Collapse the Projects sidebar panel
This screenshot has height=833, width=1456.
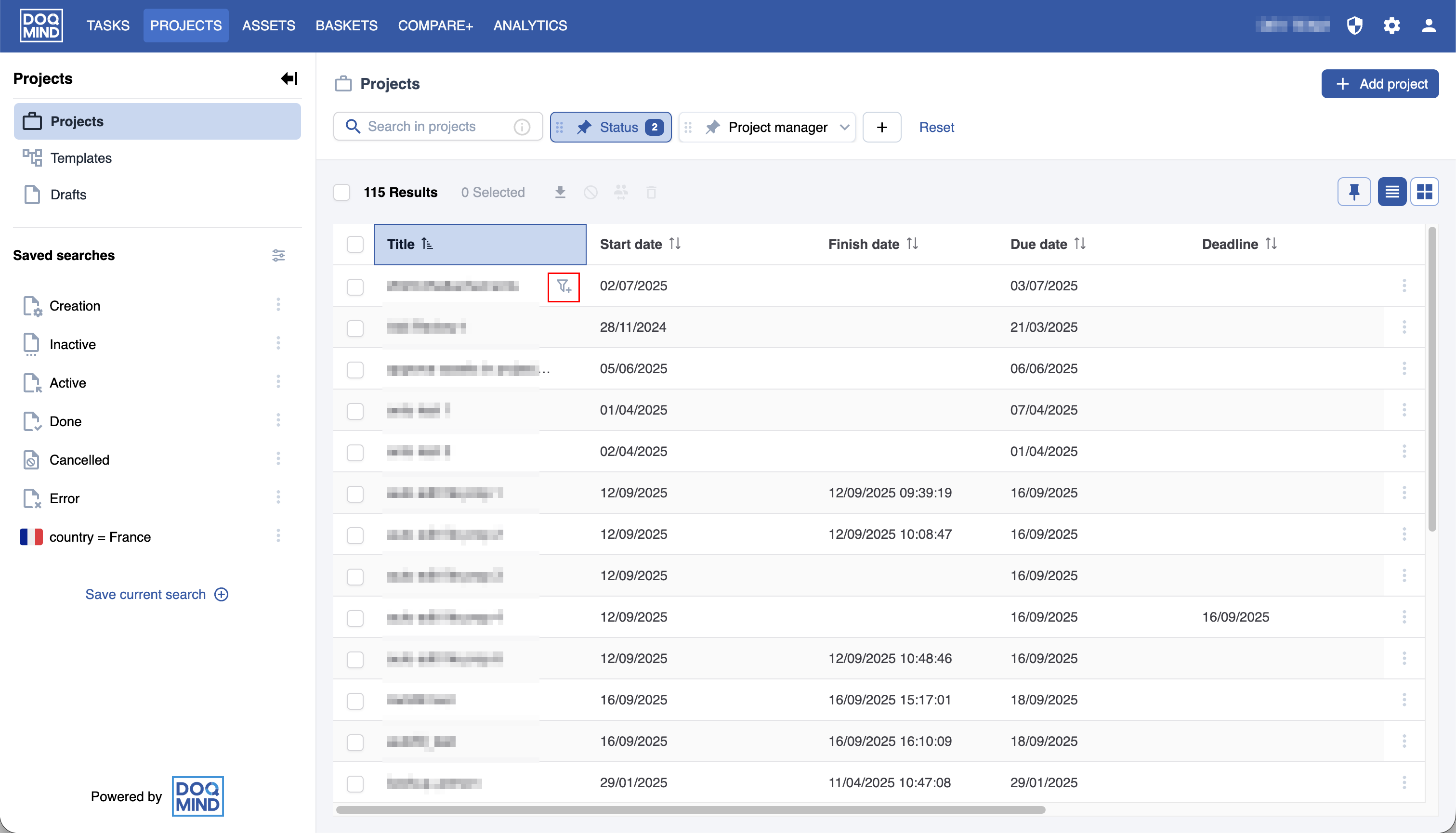(x=289, y=78)
